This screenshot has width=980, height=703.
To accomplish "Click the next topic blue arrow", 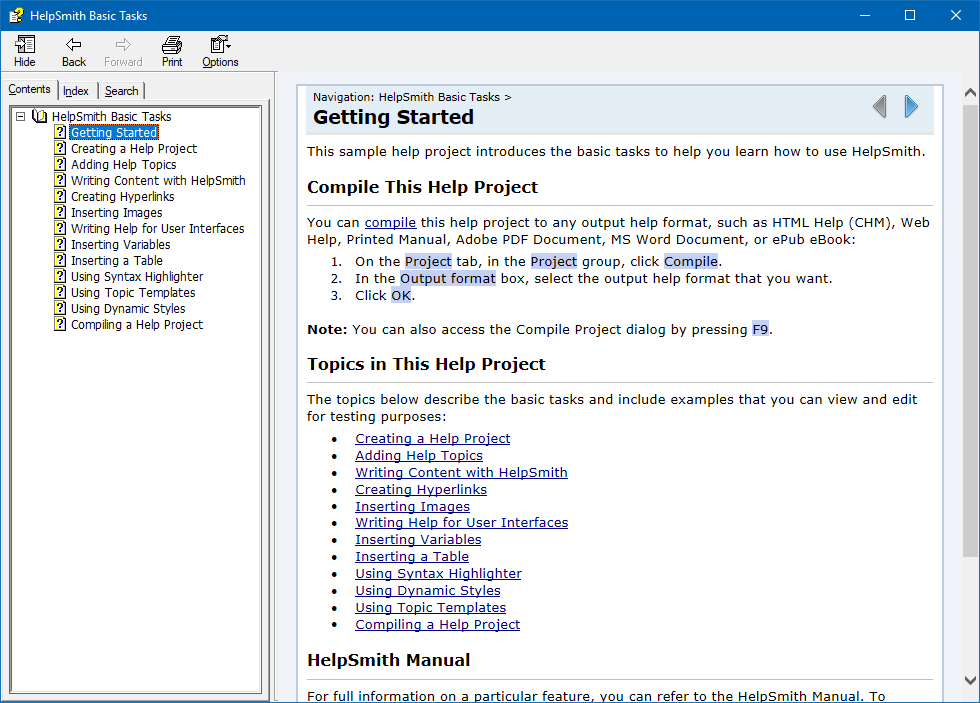I will (911, 106).
